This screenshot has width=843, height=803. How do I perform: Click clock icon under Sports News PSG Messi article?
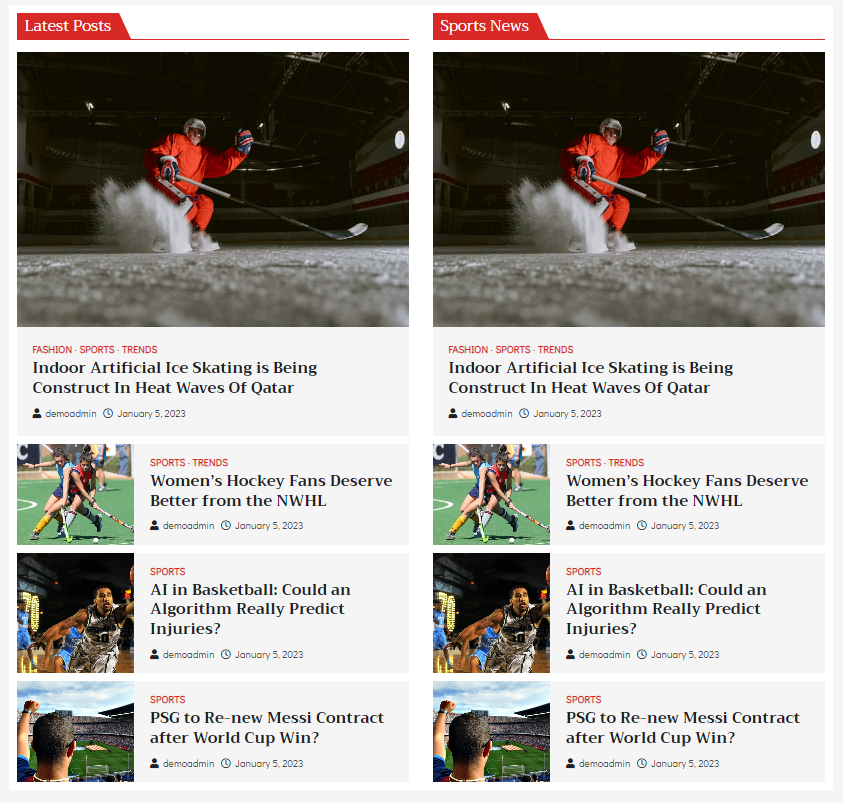coord(642,763)
